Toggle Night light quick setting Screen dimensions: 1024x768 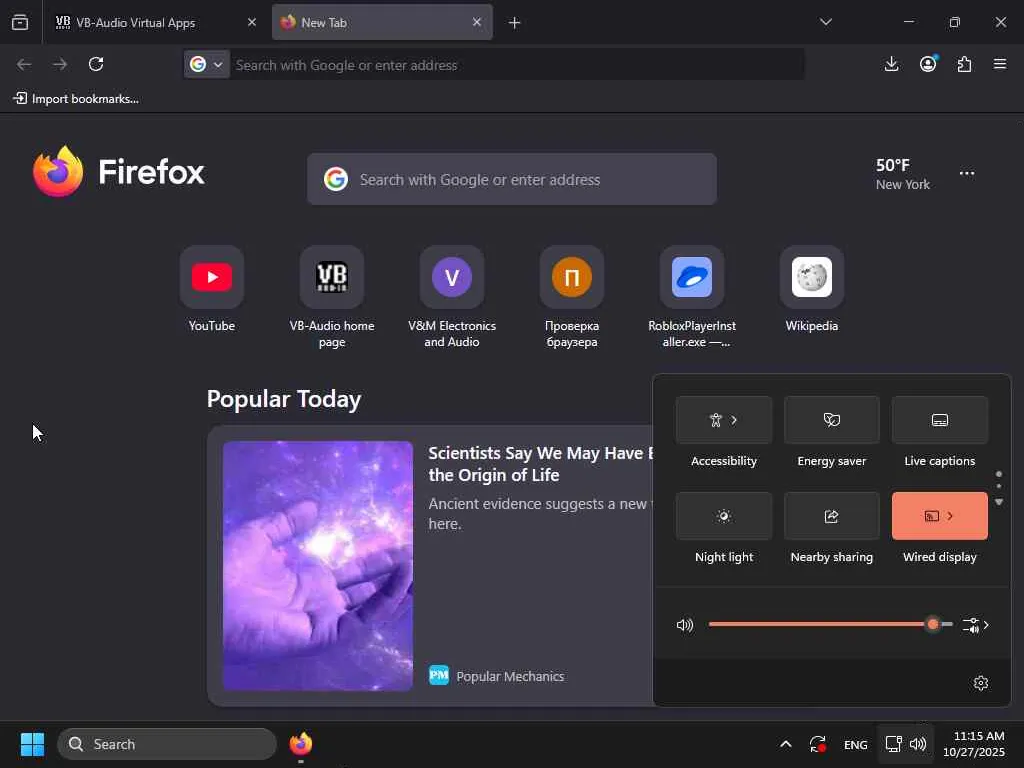coord(724,516)
